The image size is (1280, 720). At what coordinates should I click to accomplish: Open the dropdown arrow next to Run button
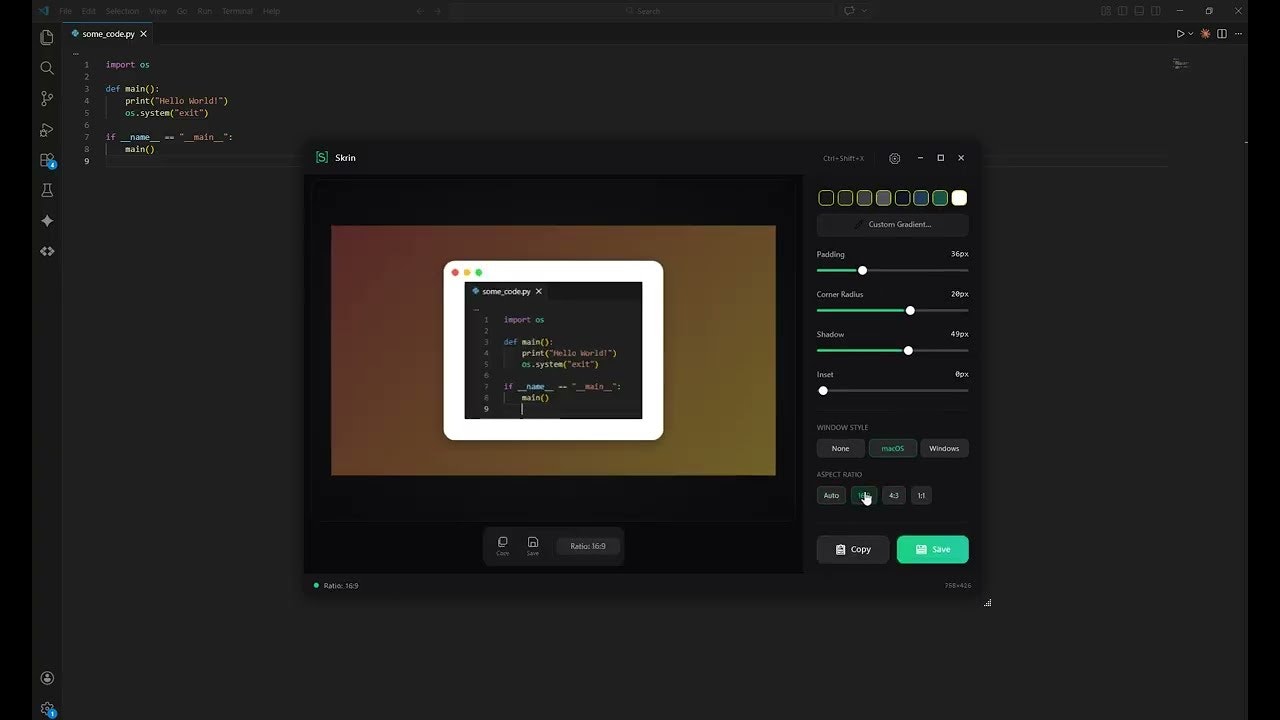click(1190, 34)
